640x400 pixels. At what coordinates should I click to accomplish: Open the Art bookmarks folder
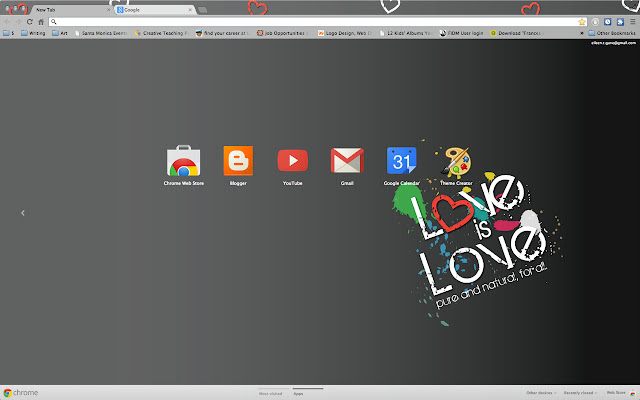(60, 33)
